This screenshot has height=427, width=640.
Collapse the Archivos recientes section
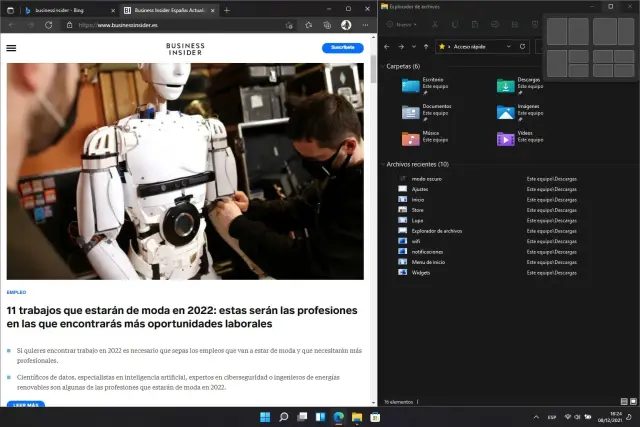(x=381, y=164)
